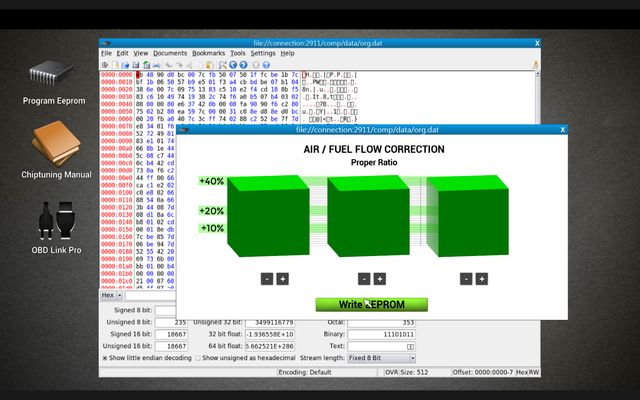Open the Tools menu
640x400 pixels.
click(x=237, y=53)
